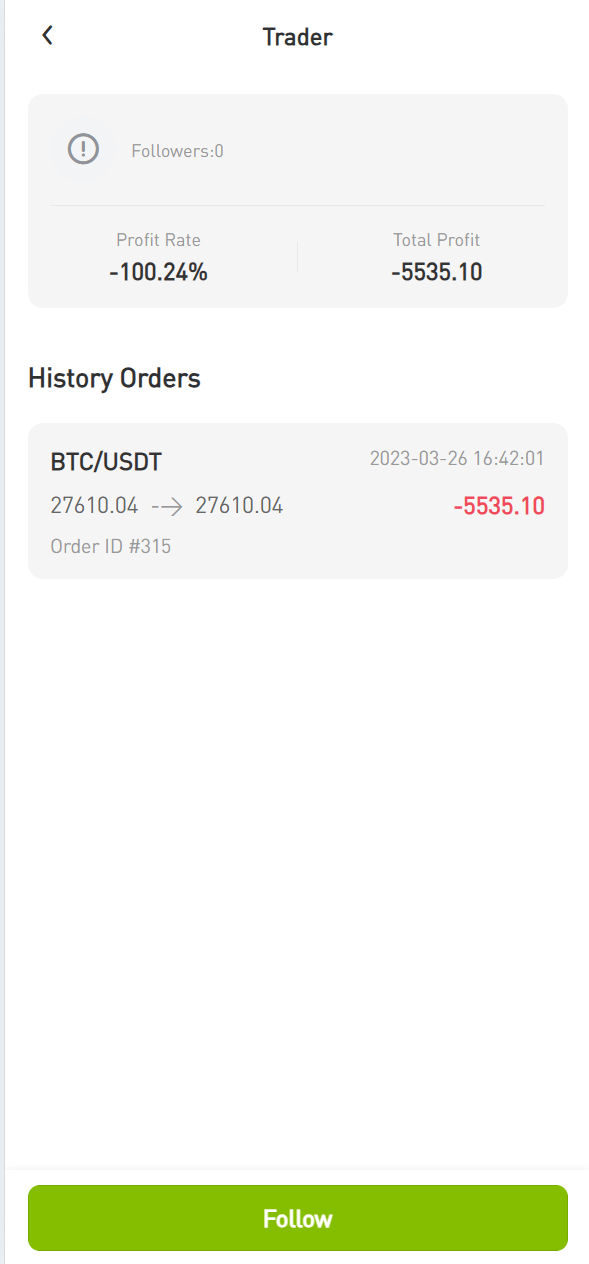
Task: Click the order timestamp 2023-03-26 16:42:01
Action: point(457,459)
